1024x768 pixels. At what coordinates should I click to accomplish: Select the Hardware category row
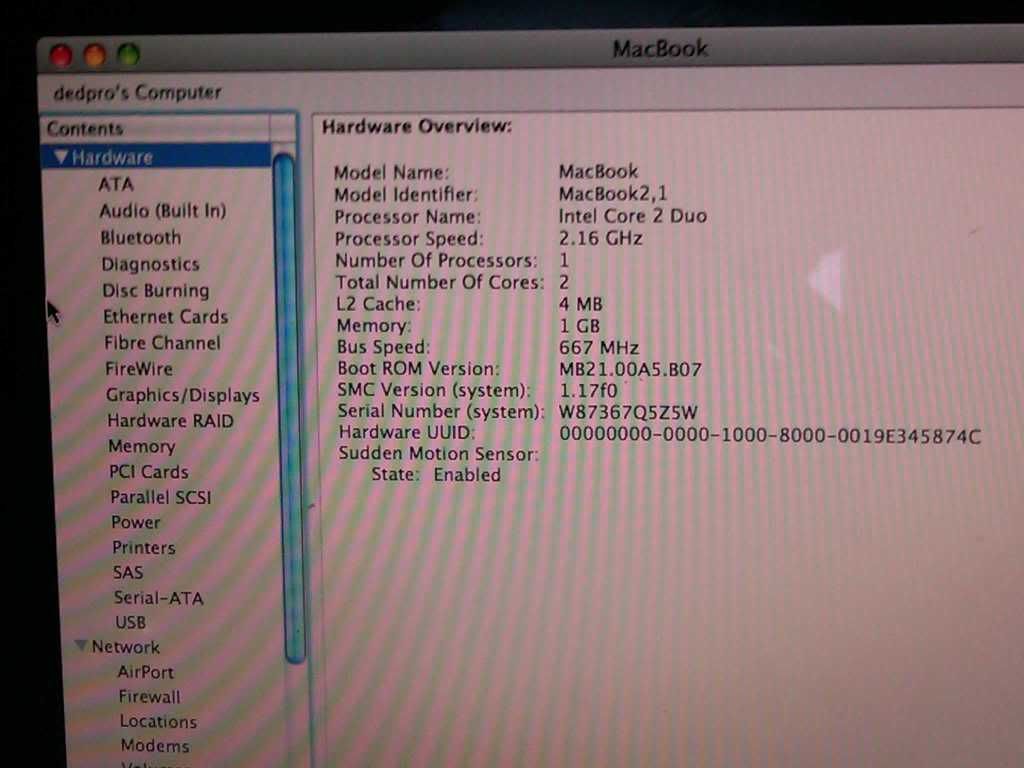[x=157, y=157]
